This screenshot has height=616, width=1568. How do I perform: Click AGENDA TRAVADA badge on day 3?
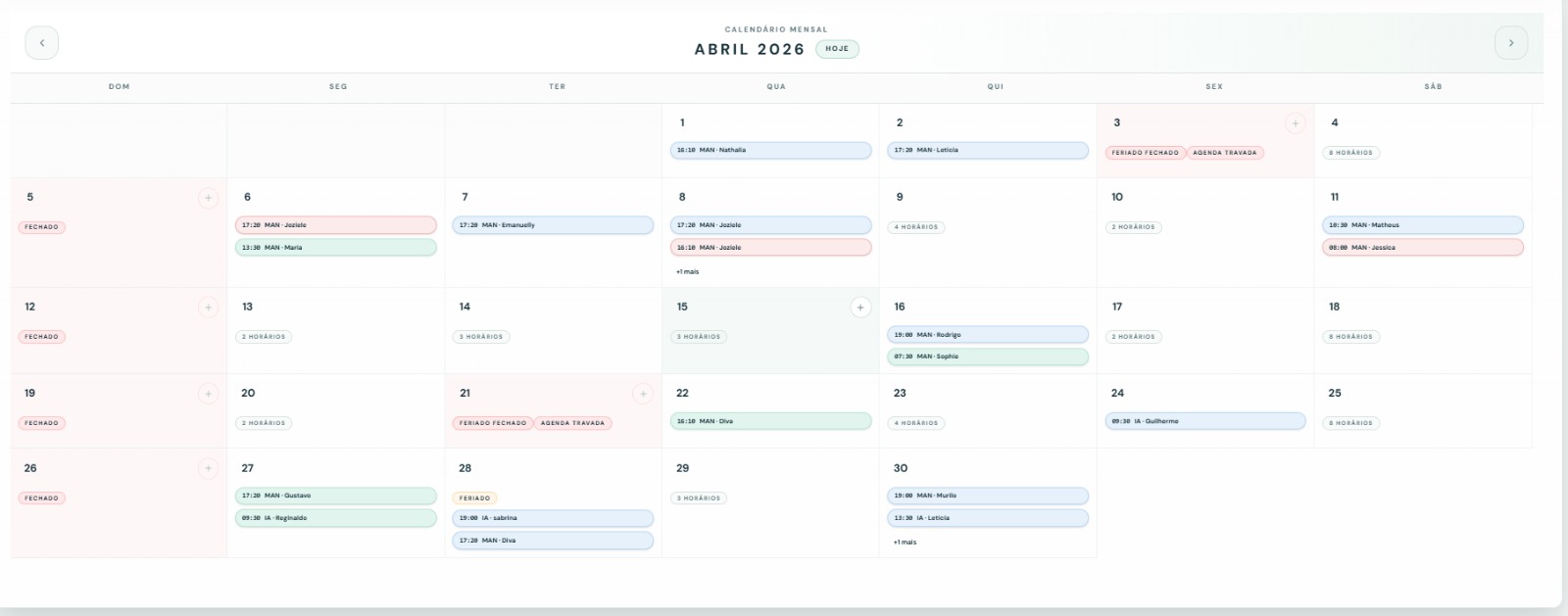click(1225, 153)
